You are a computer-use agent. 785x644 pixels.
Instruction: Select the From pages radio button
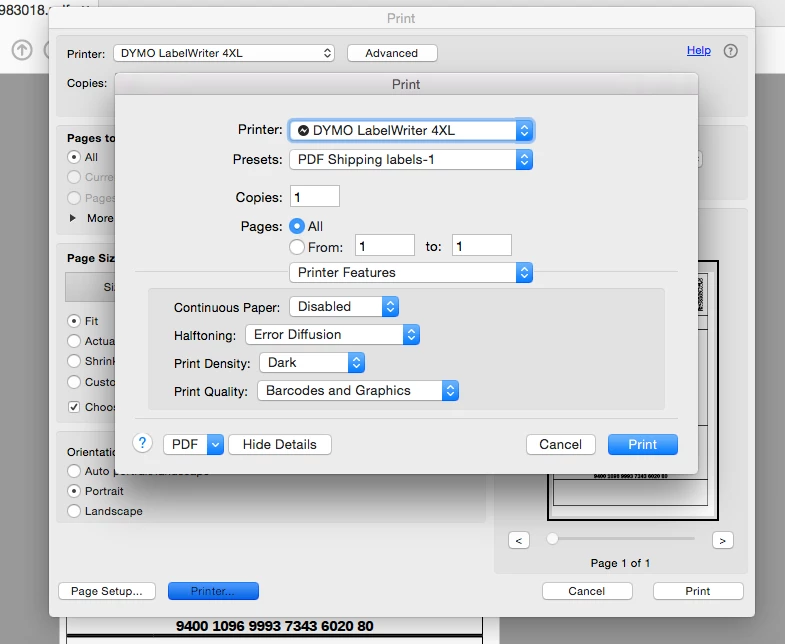point(297,247)
